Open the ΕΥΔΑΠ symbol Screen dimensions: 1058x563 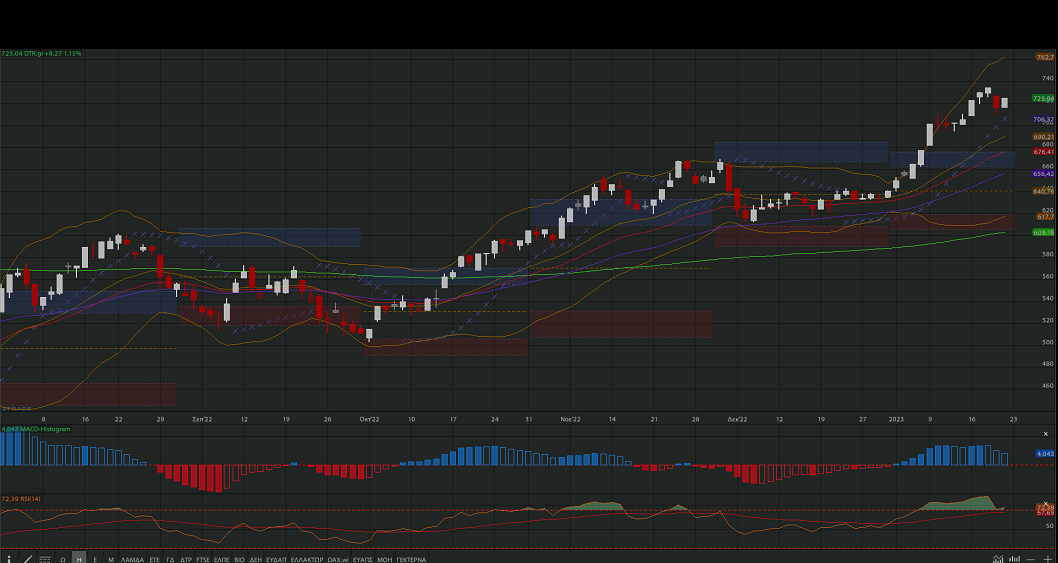tap(276, 560)
